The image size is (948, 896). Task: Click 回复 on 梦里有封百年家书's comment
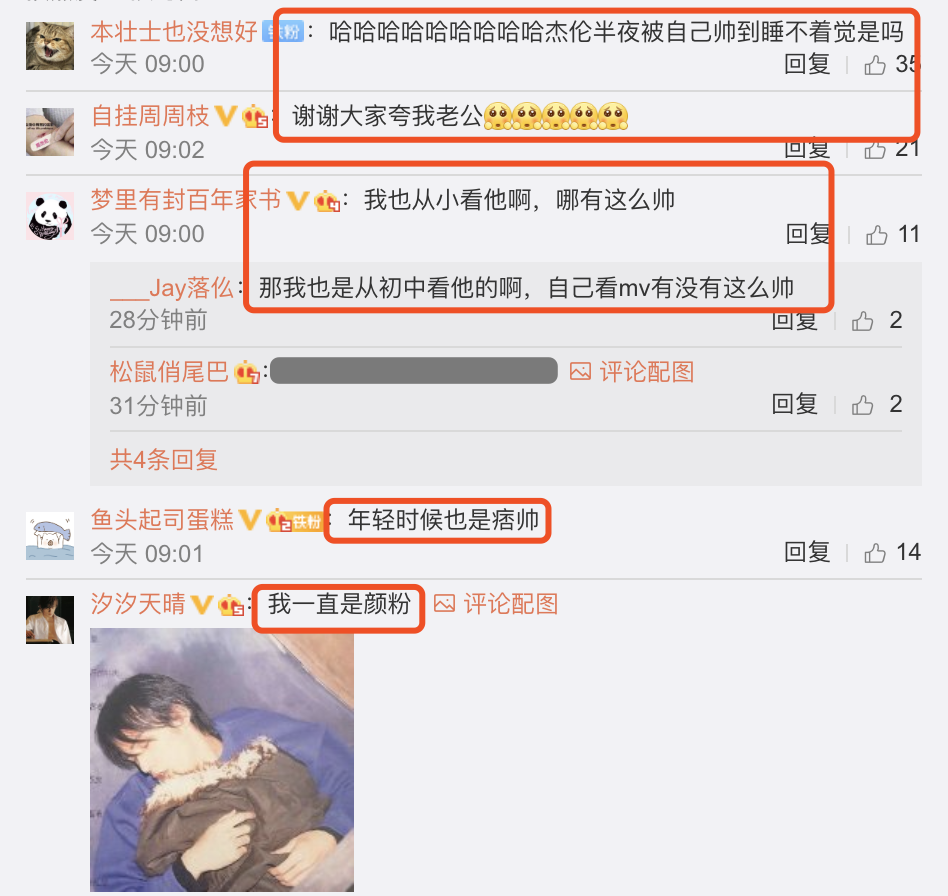point(808,235)
